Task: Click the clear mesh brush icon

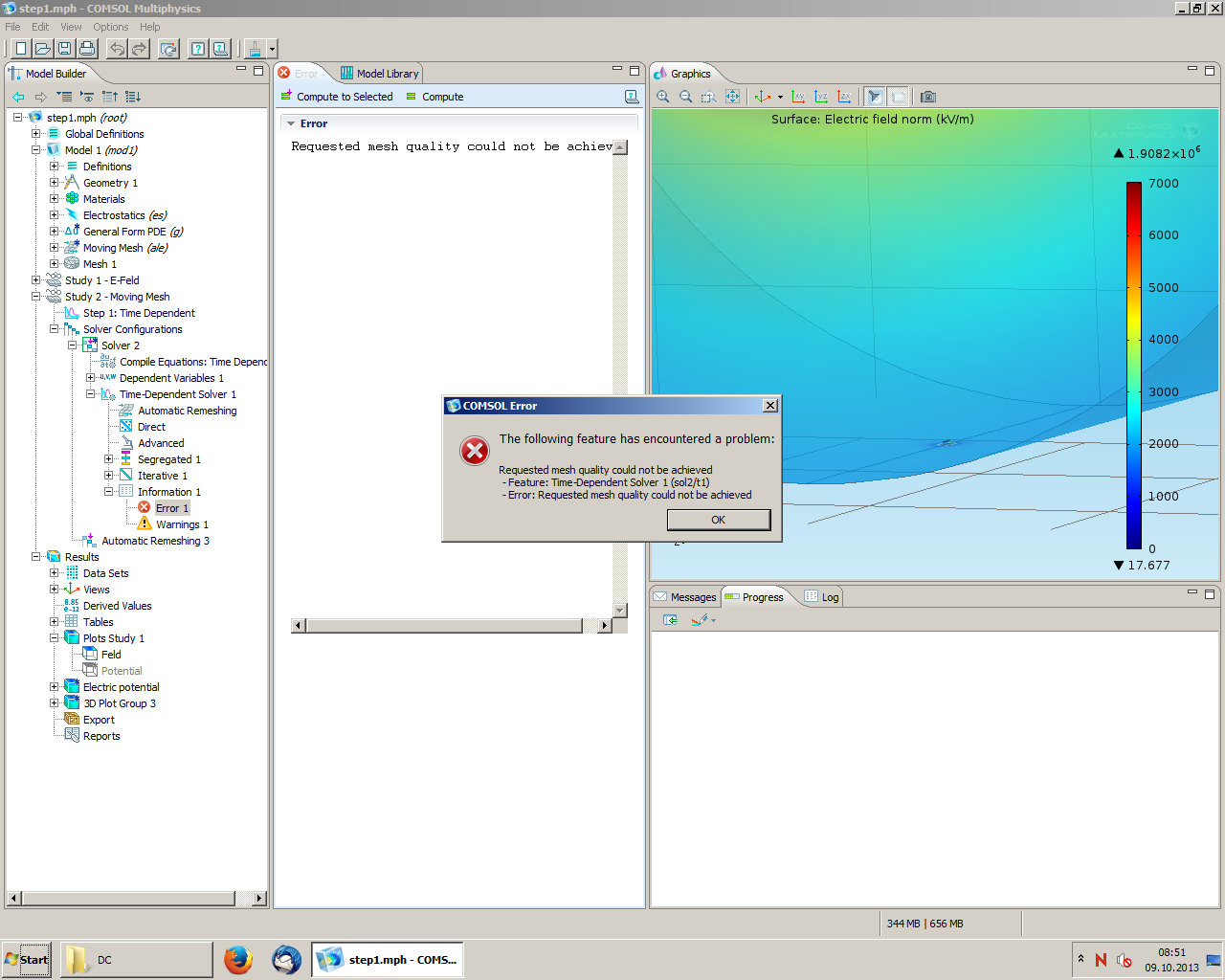Action: point(255,49)
